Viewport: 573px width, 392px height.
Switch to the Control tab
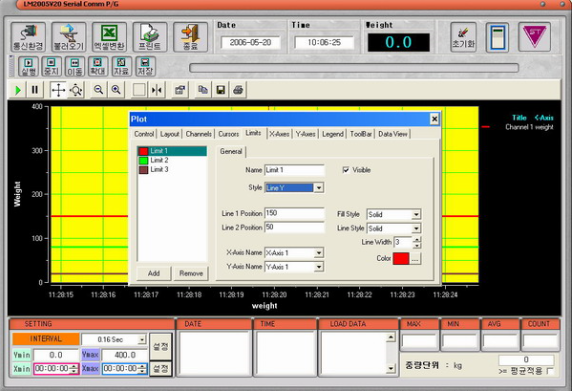144,134
